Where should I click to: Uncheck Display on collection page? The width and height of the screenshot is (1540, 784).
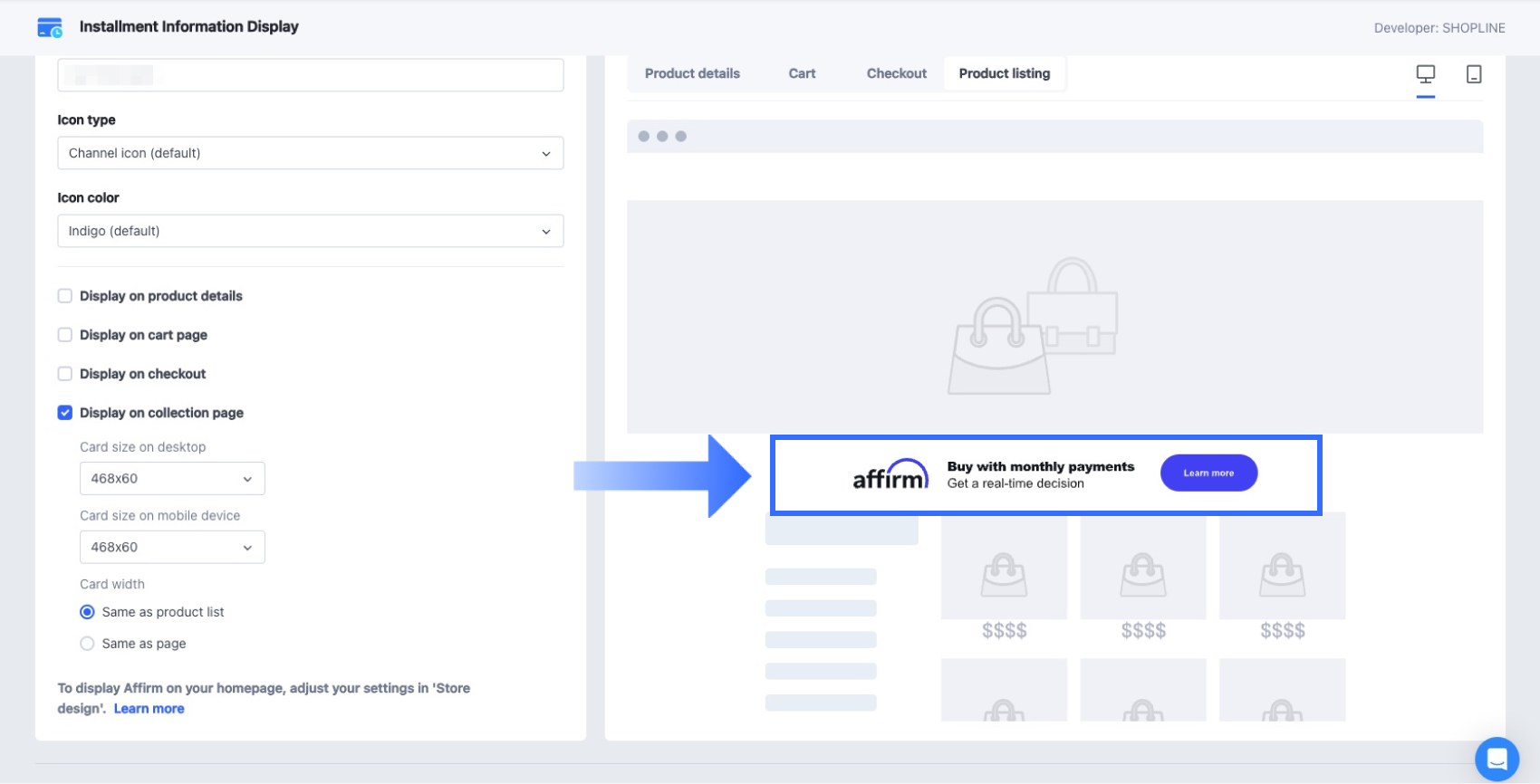(x=65, y=413)
